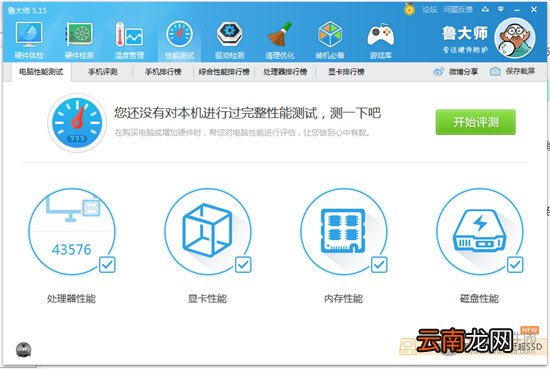Switch to the 电脑性能测试 tab
This screenshot has width=550, height=369.
tap(41, 72)
